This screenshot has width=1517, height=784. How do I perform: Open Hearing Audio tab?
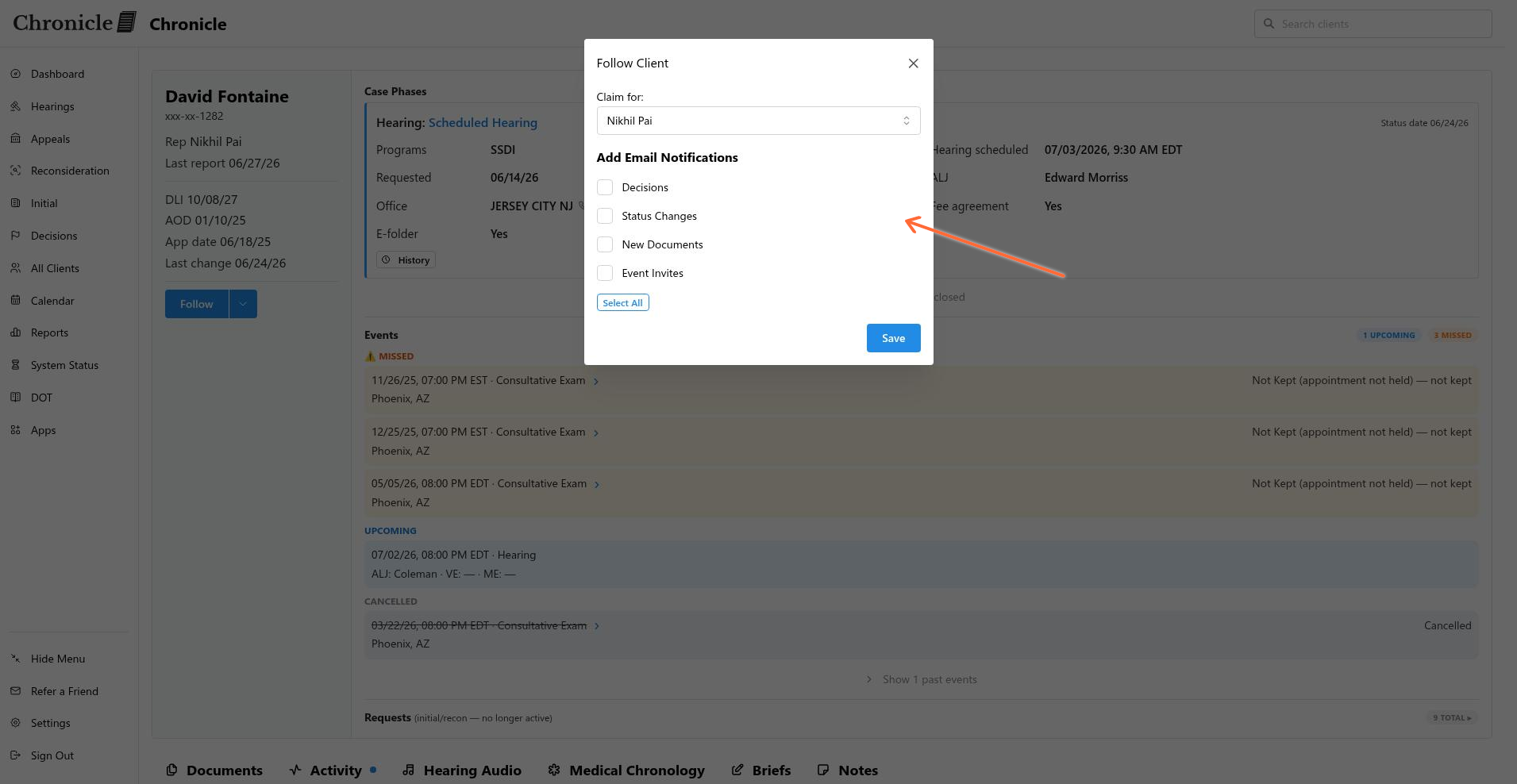pos(462,770)
